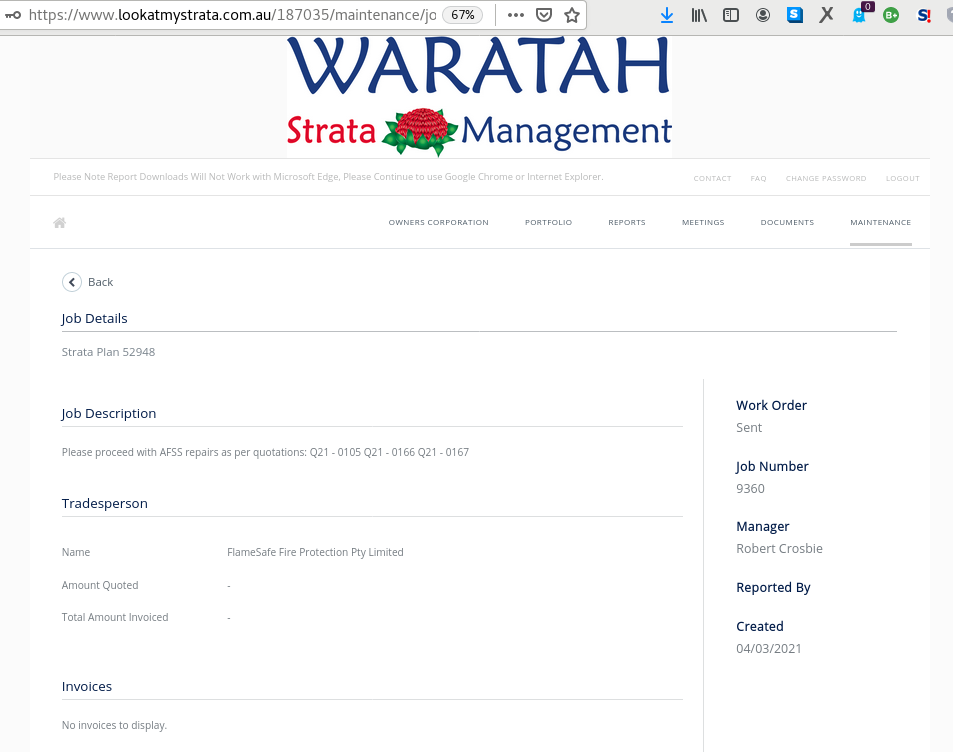Image resolution: width=953 pixels, height=752 pixels.
Task: Open the Reports menu
Action: point(627,222)
